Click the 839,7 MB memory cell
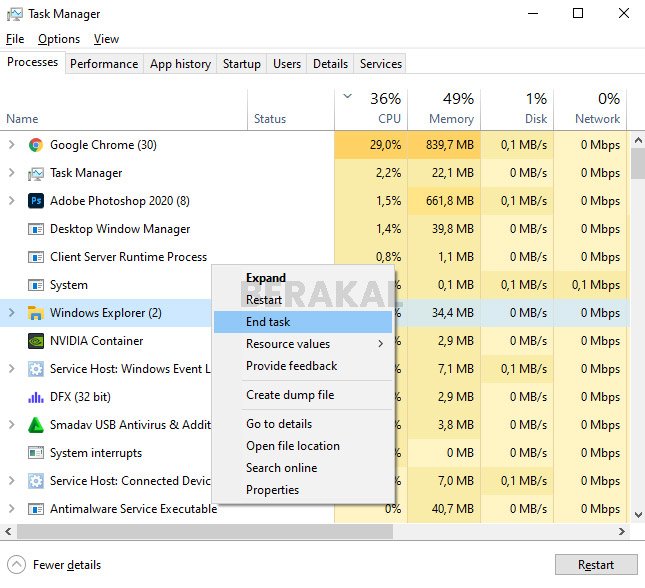Viewport: 645px width, 588px height. [x=444, y=145]
